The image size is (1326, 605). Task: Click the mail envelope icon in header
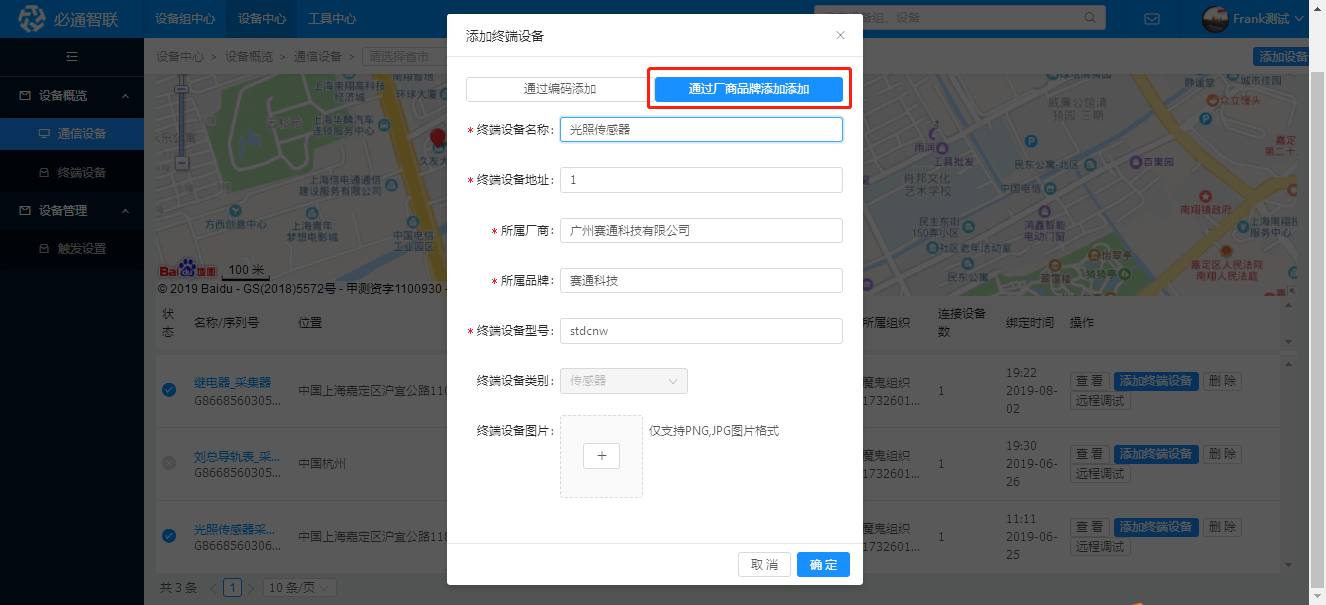[x=1151, y=19]
